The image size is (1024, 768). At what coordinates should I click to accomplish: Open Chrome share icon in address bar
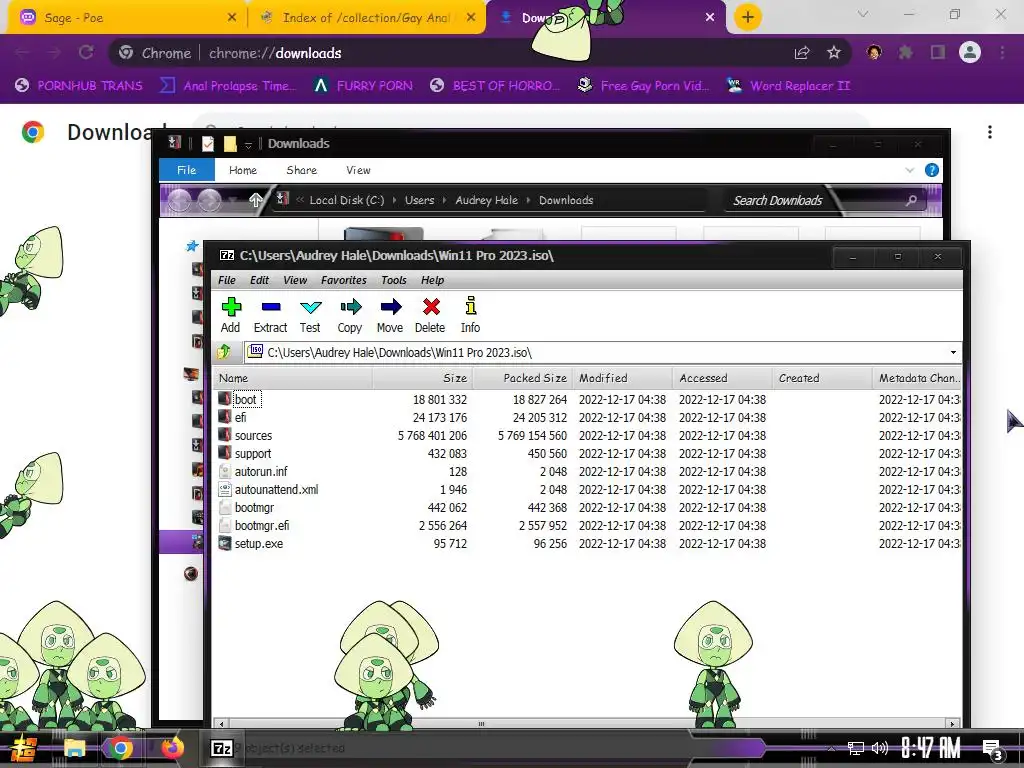(802, 53)
